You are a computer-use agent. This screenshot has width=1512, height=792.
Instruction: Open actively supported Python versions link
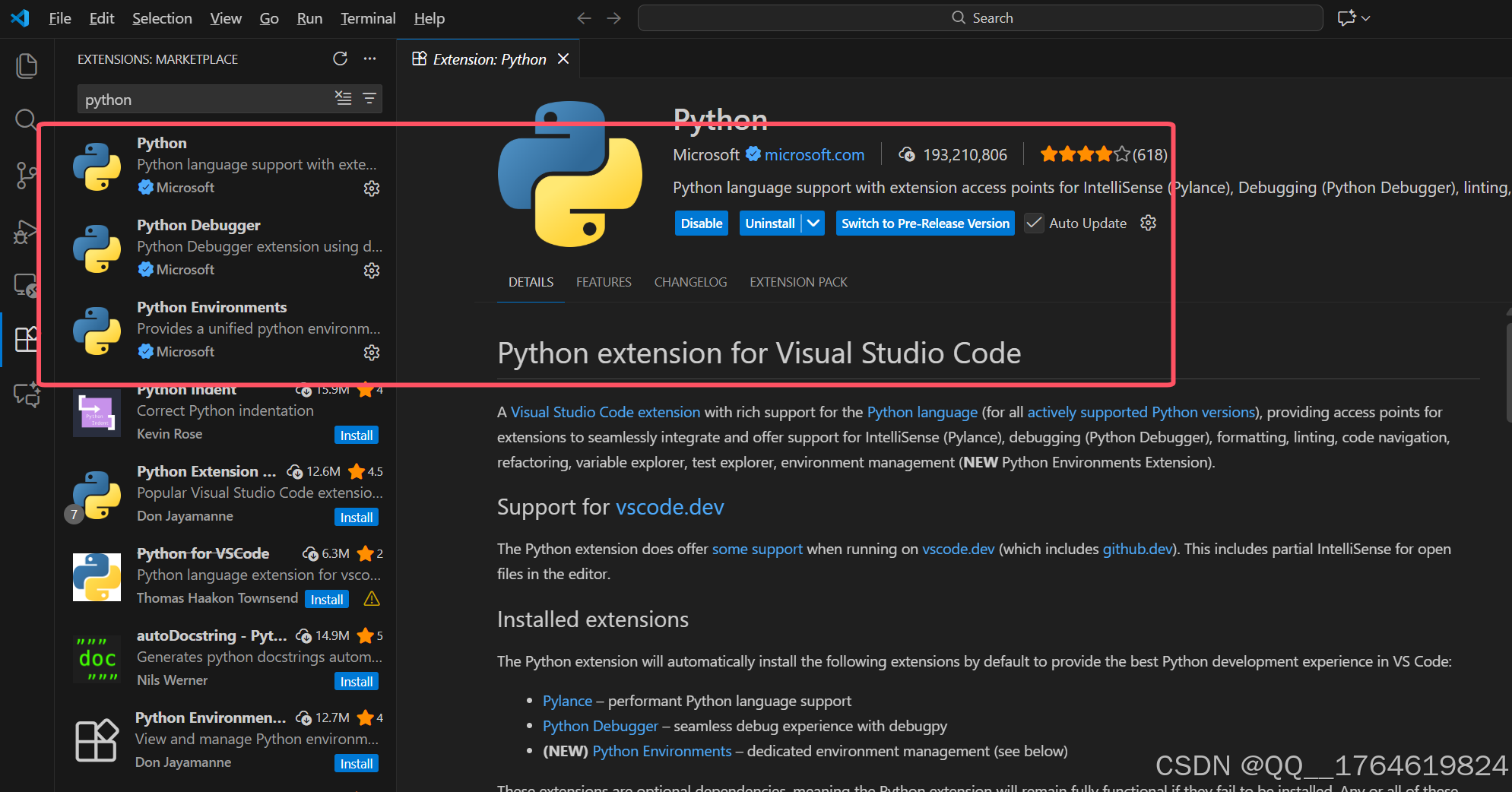coord(1141,412)
